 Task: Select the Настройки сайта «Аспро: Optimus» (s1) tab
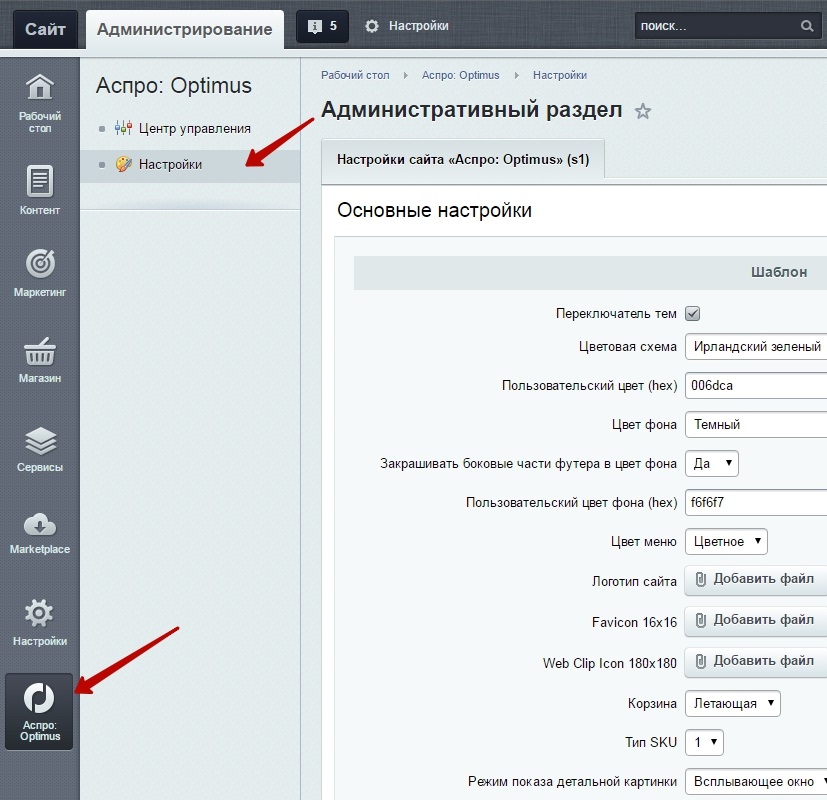click(463, 160)
